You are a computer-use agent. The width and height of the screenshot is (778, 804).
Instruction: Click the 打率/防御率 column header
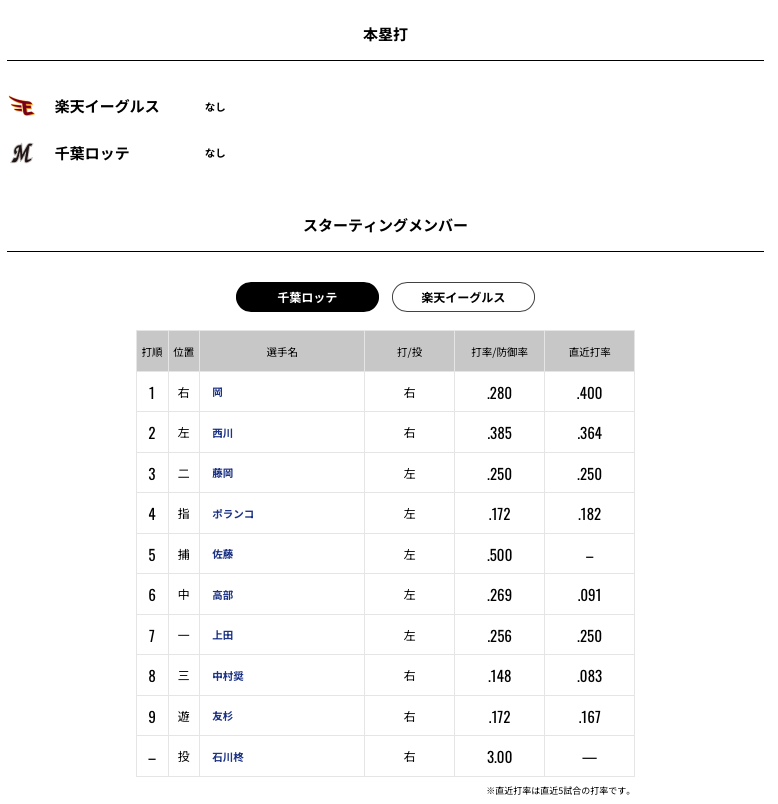point(500,352)
